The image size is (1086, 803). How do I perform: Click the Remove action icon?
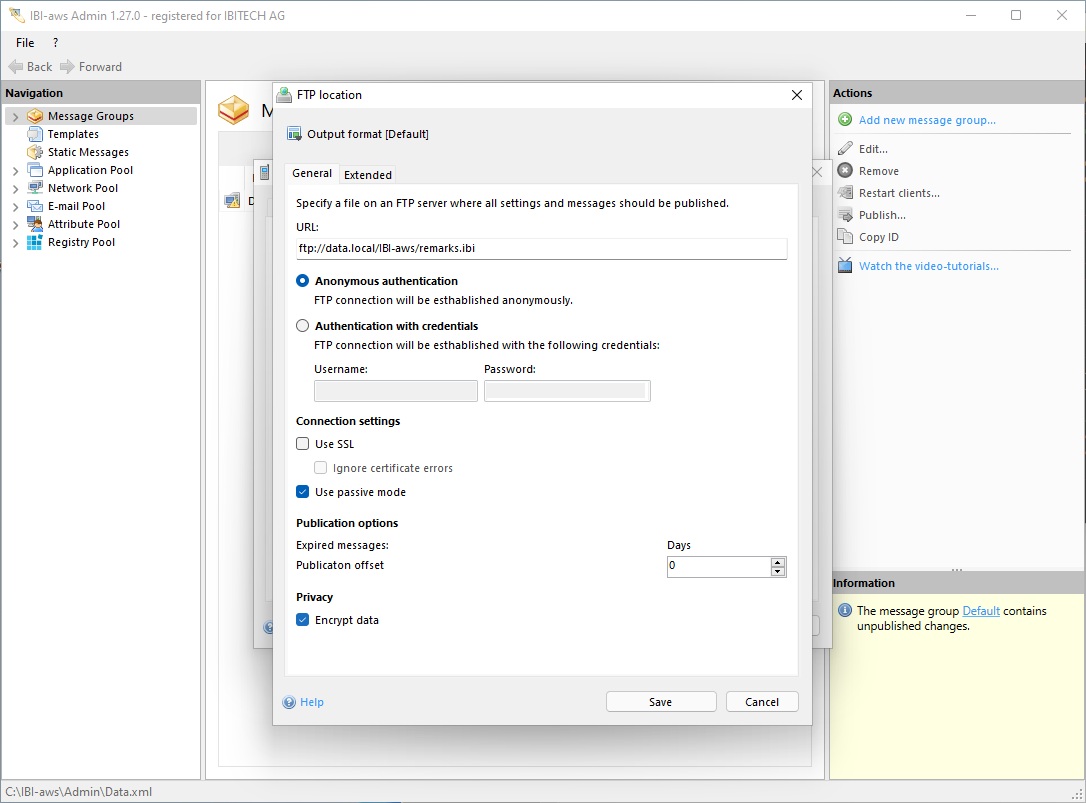pos(845,171)
